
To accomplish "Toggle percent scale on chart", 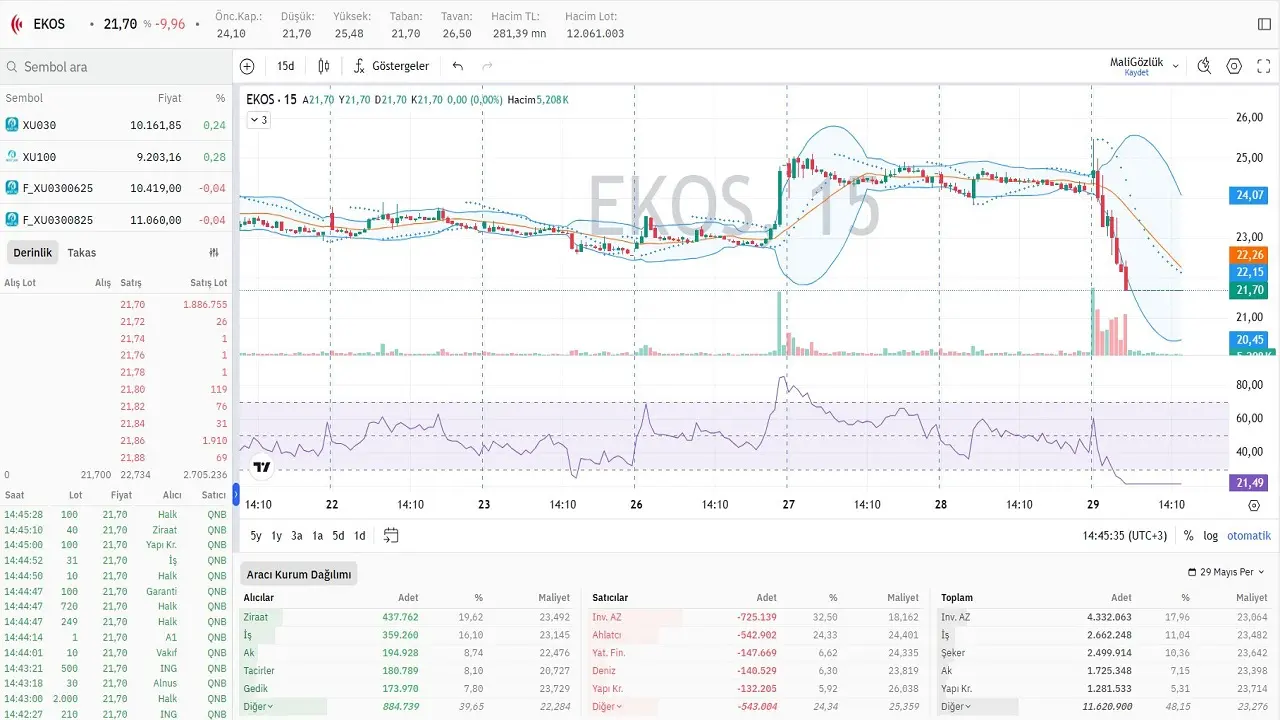I will (x=1188, y=536).
